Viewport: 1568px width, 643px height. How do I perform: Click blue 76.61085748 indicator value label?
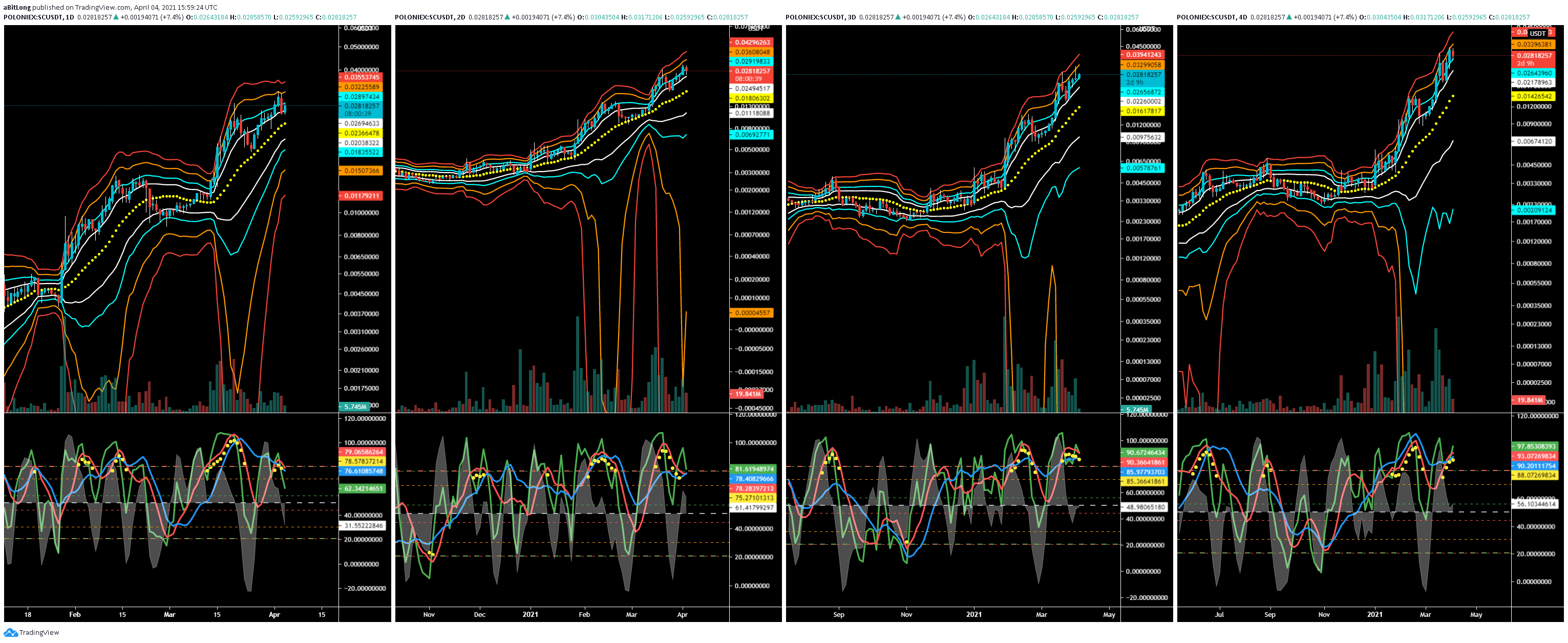[x=362, y=471]
